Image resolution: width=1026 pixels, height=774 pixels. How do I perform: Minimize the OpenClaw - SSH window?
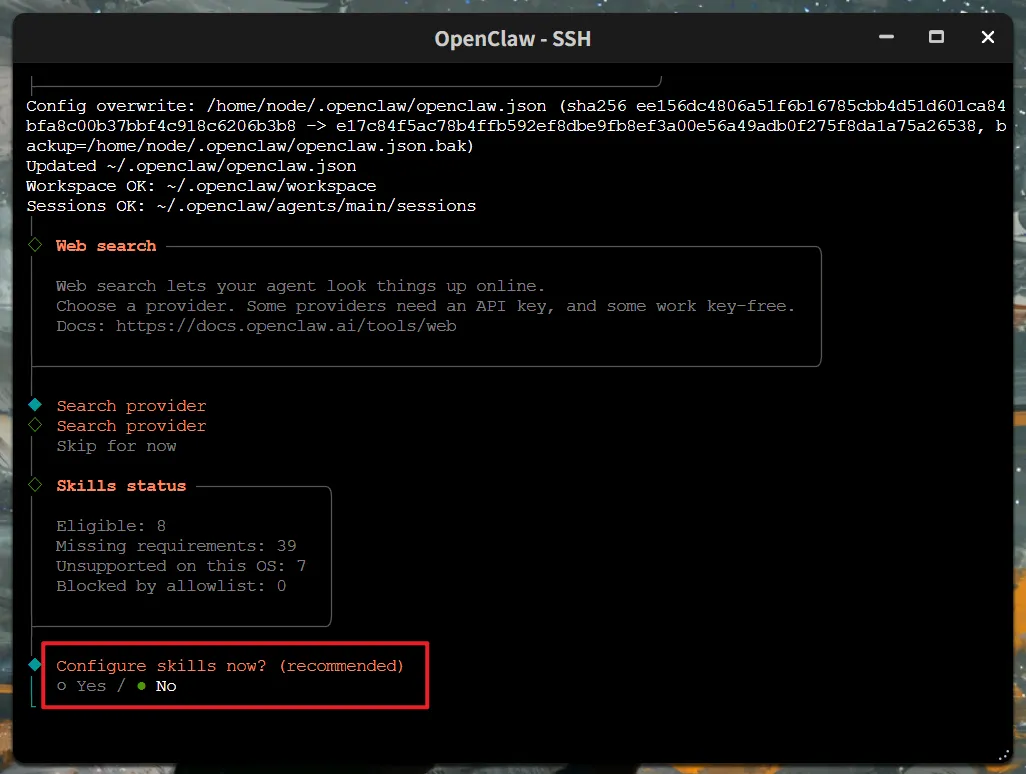(886, 37)
